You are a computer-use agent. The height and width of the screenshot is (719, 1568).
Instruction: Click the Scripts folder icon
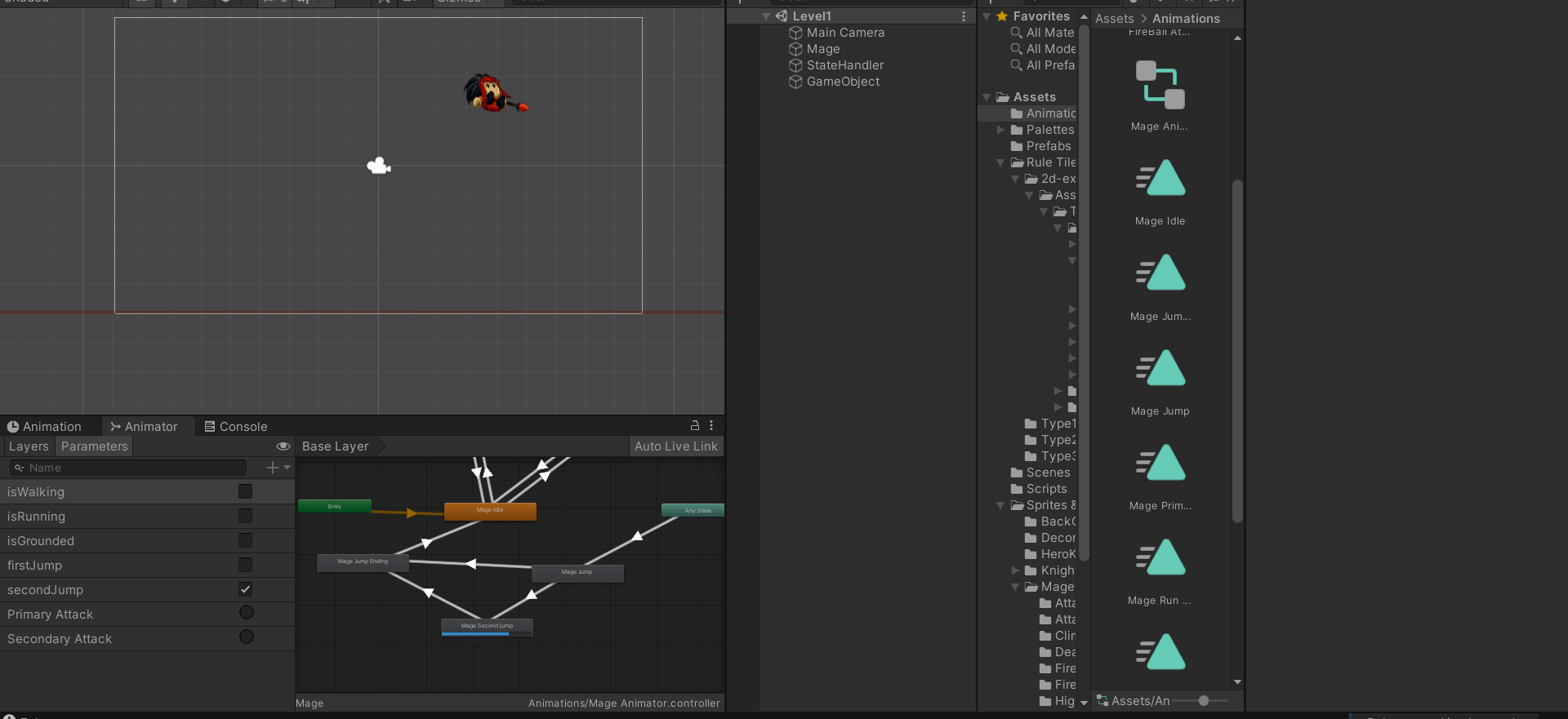point(1017,489)
